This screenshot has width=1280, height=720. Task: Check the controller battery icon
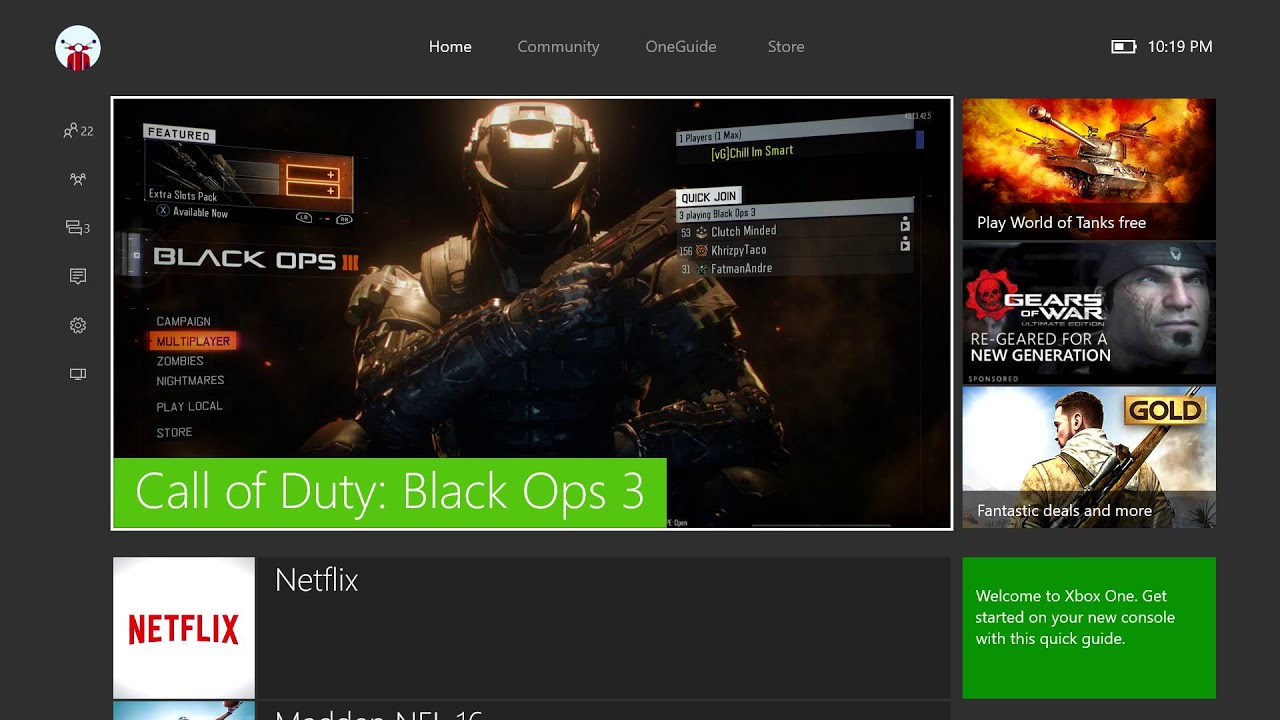1124,47
